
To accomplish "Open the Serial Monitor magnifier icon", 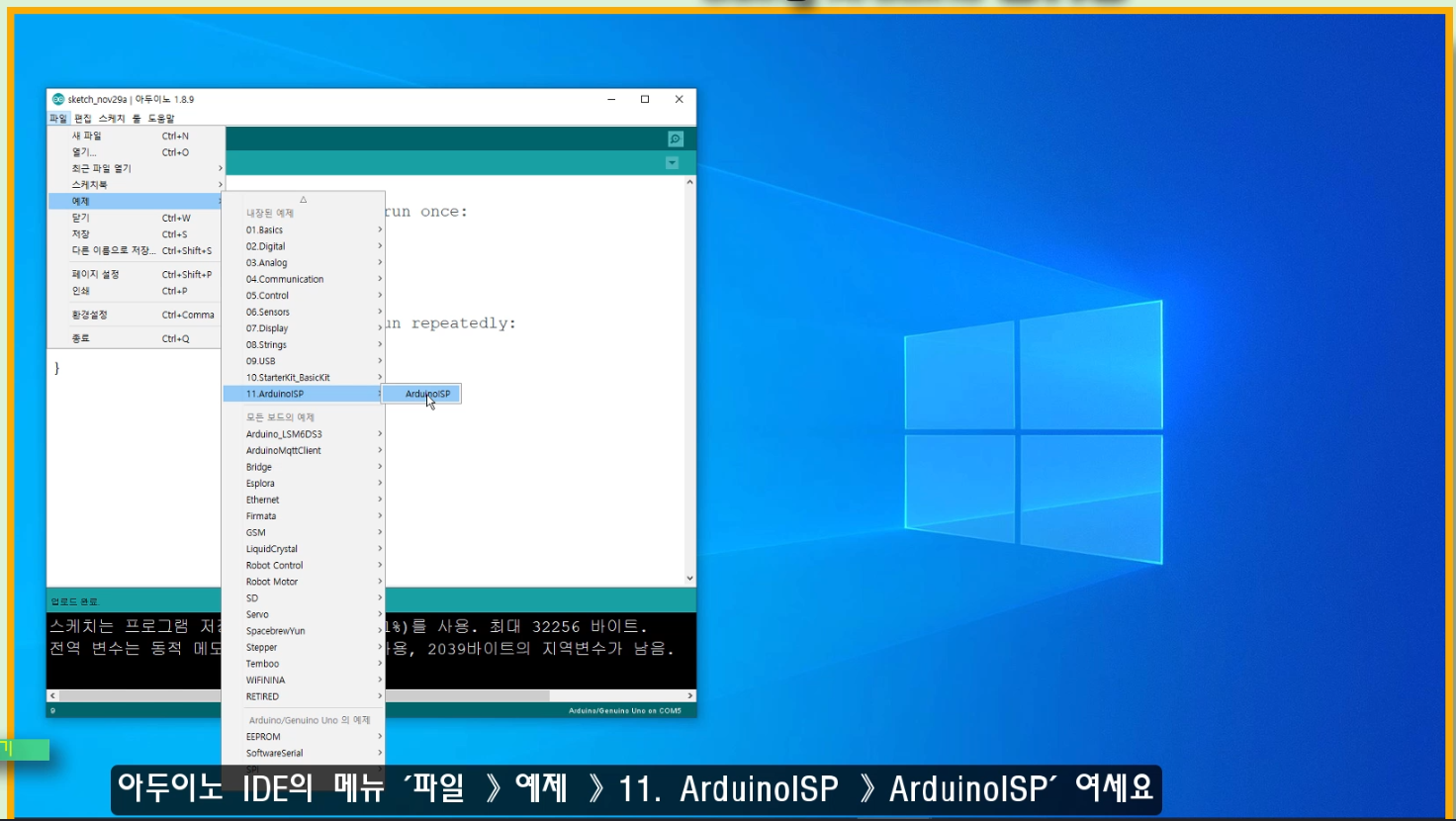I will pos(676,138).
